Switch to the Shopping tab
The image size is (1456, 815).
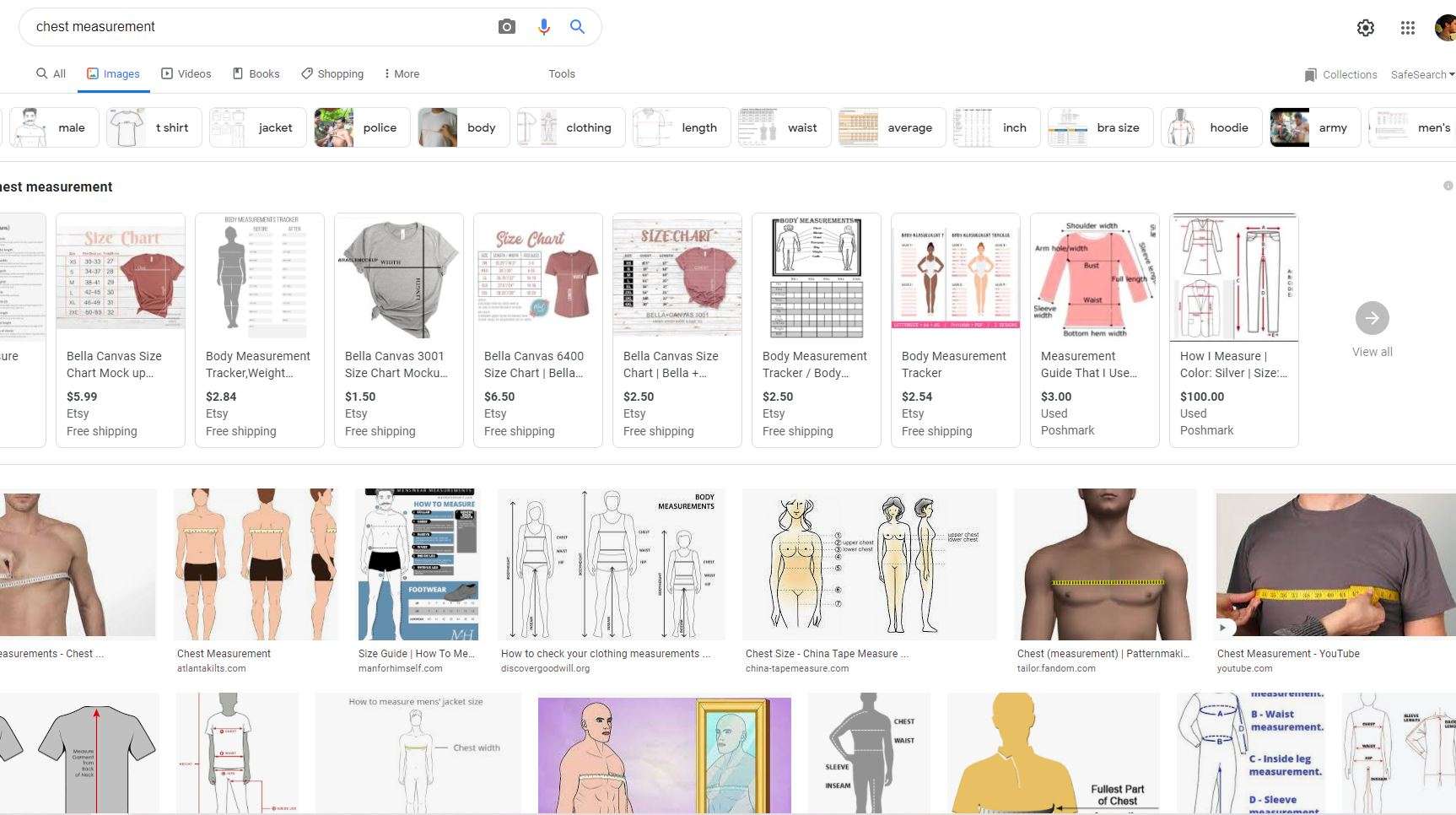[332, 74]
